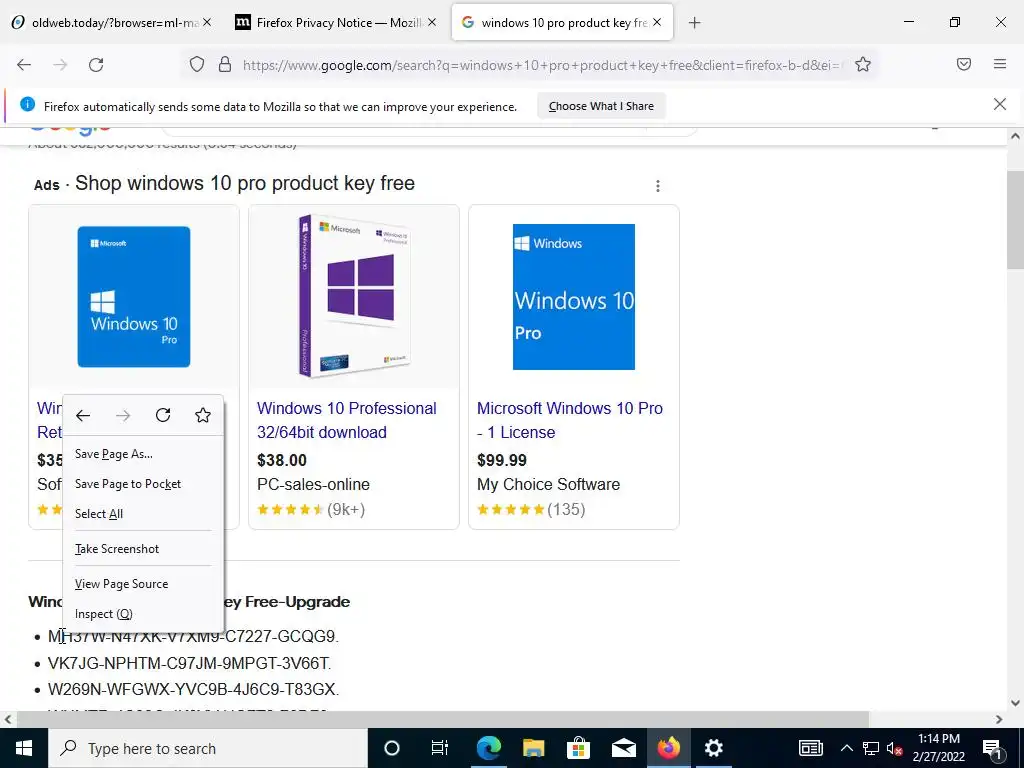Choose Take Screenshot from context menu
Image resolution: width=1024 pixels, height=768 pixels.
click(143, 549)
